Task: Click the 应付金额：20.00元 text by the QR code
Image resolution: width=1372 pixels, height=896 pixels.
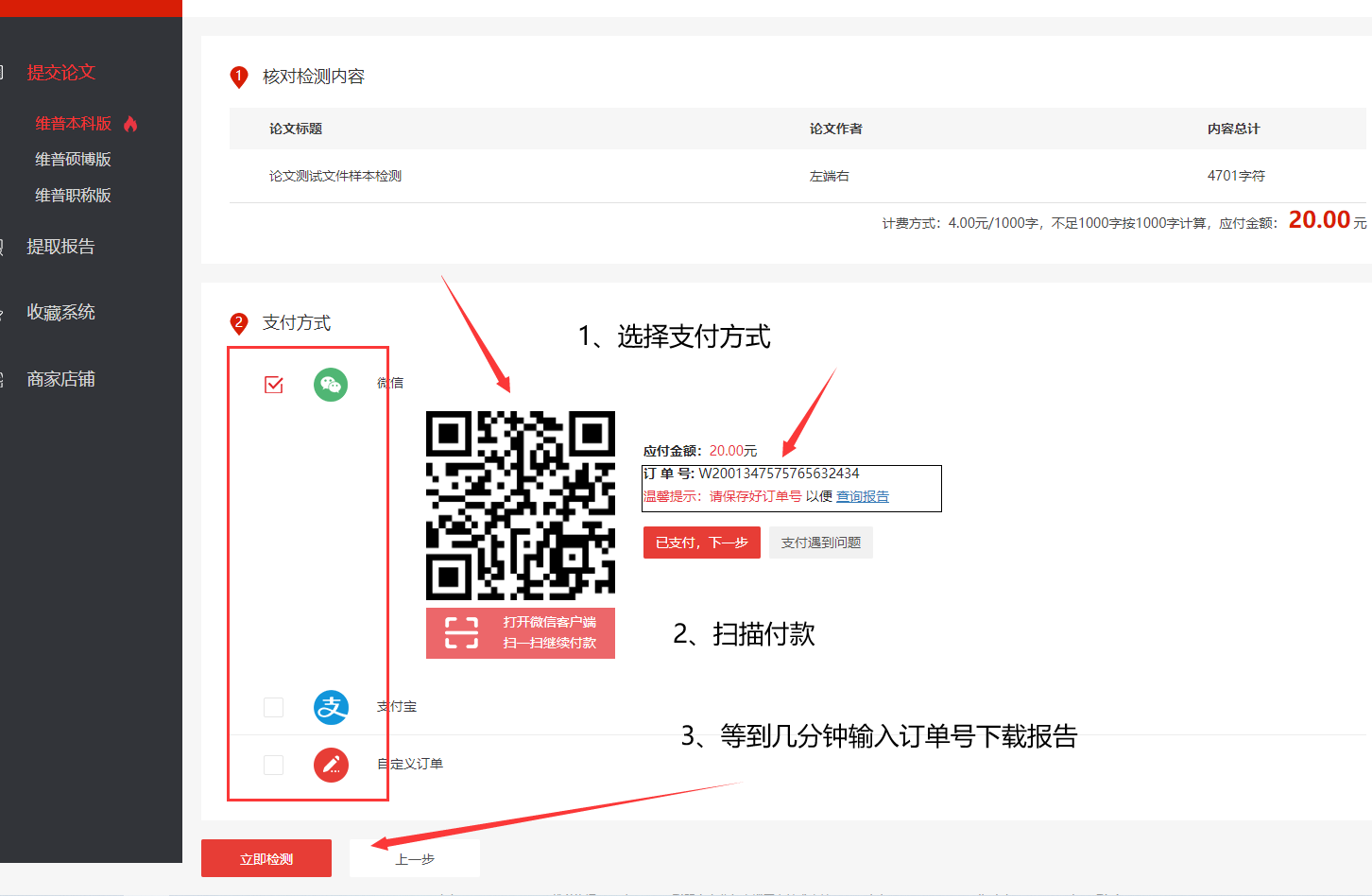Action: (700, 451)
